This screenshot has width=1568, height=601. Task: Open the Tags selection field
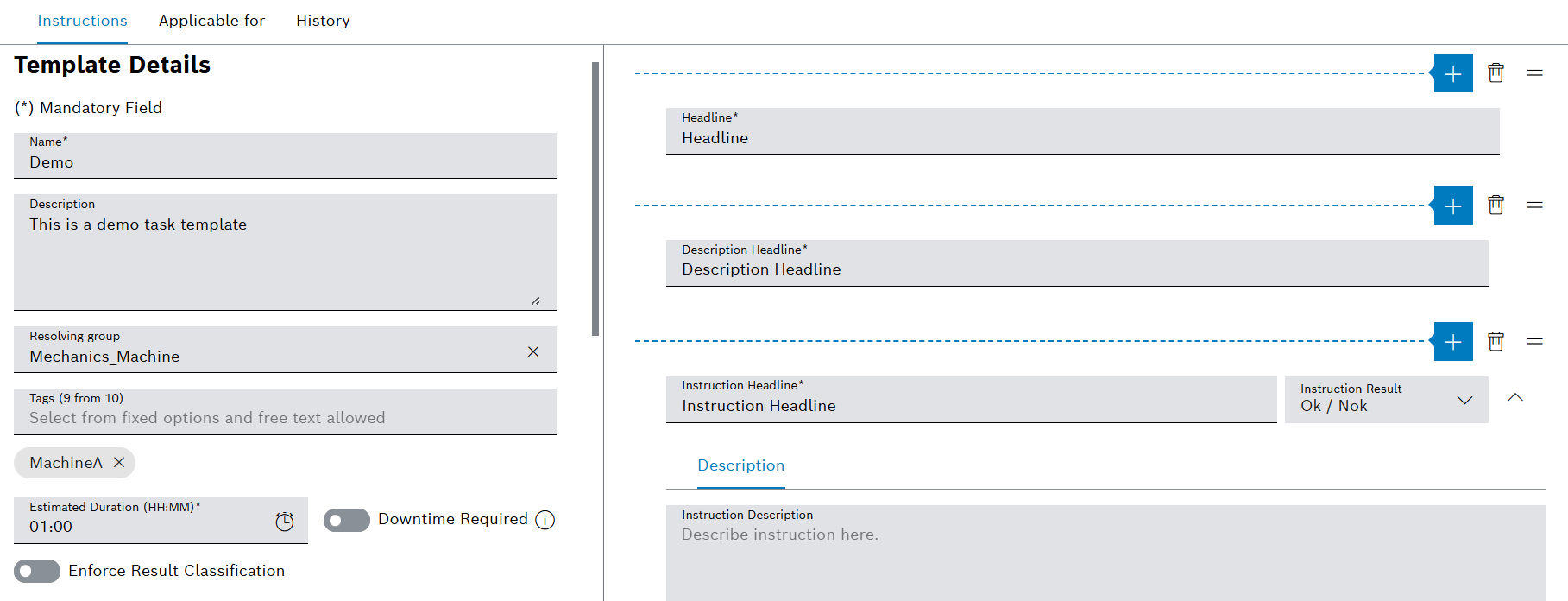click(x=285, y=418)
